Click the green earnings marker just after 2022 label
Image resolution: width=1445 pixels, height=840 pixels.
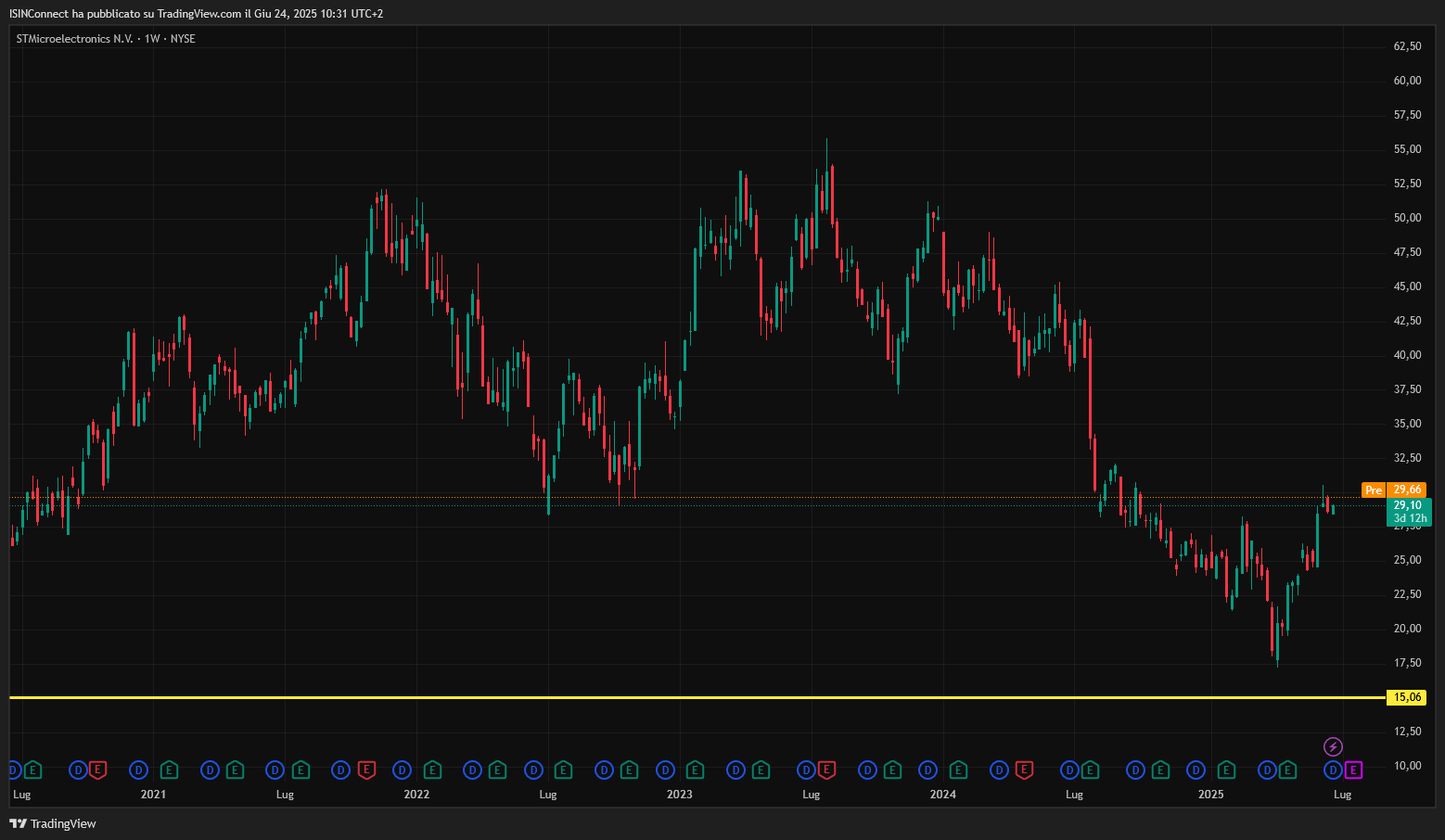pos(432,770)
